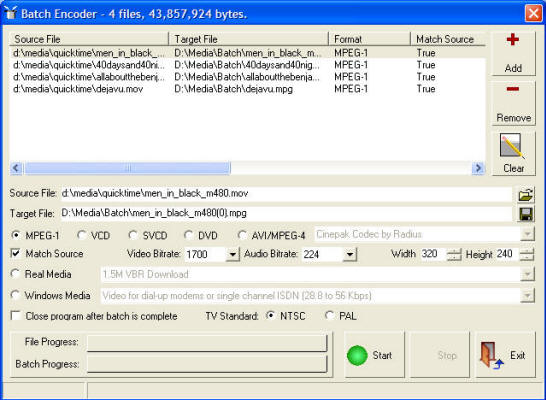
Task: Select the DVD format radio button
Action: (x=188, y=235)
